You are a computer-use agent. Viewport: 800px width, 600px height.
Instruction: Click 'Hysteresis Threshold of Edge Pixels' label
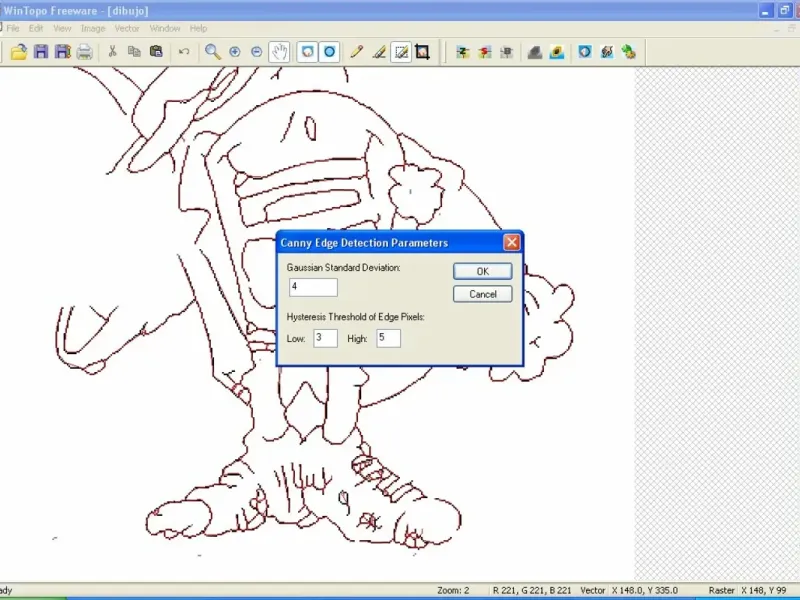356,317
